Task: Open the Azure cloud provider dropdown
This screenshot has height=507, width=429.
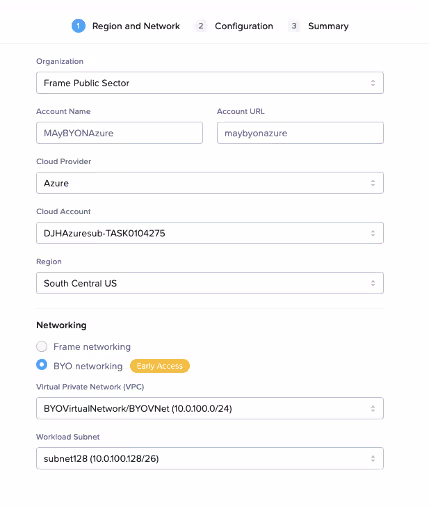Action: point(210,183)
